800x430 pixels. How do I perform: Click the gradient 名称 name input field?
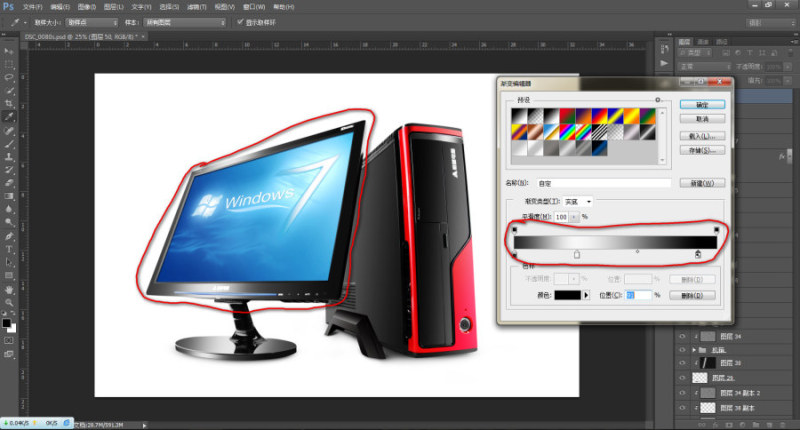coord(604,184)
